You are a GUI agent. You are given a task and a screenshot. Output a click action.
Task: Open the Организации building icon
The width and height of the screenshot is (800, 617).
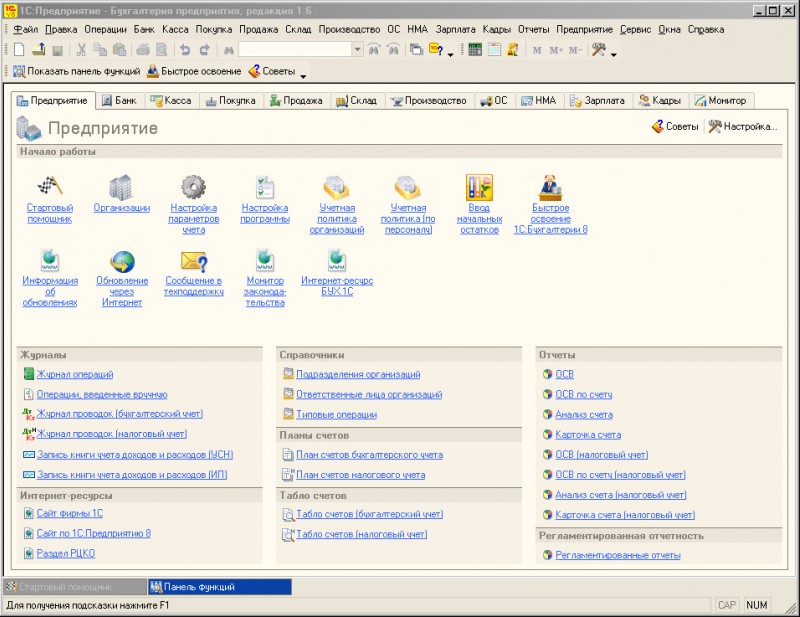(121, 187)
